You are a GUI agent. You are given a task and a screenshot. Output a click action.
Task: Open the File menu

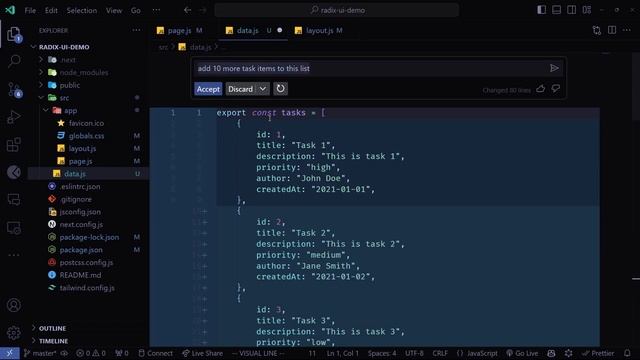(30, 10)
